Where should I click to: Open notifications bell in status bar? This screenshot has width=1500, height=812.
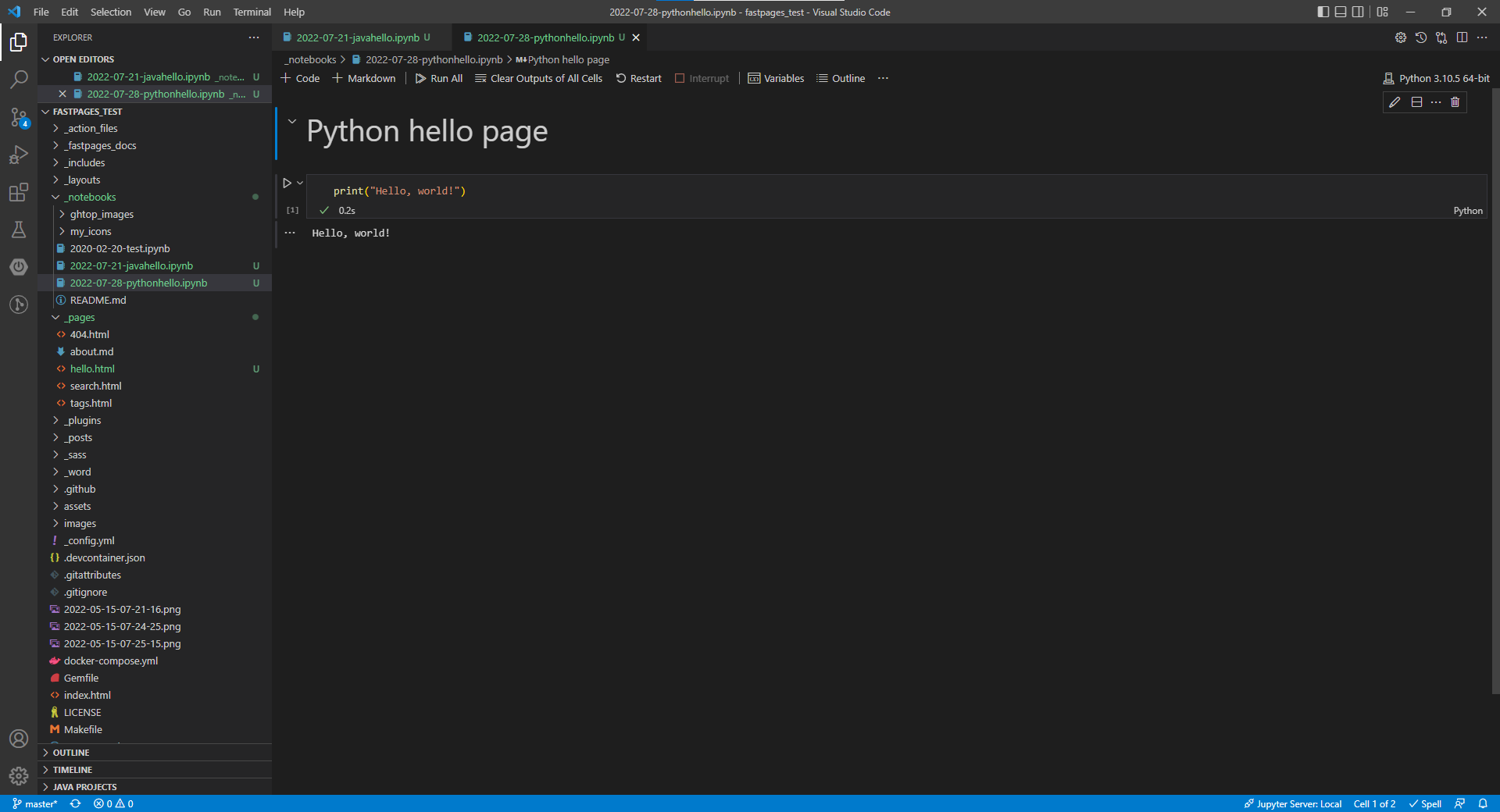tap(1483, 803)
